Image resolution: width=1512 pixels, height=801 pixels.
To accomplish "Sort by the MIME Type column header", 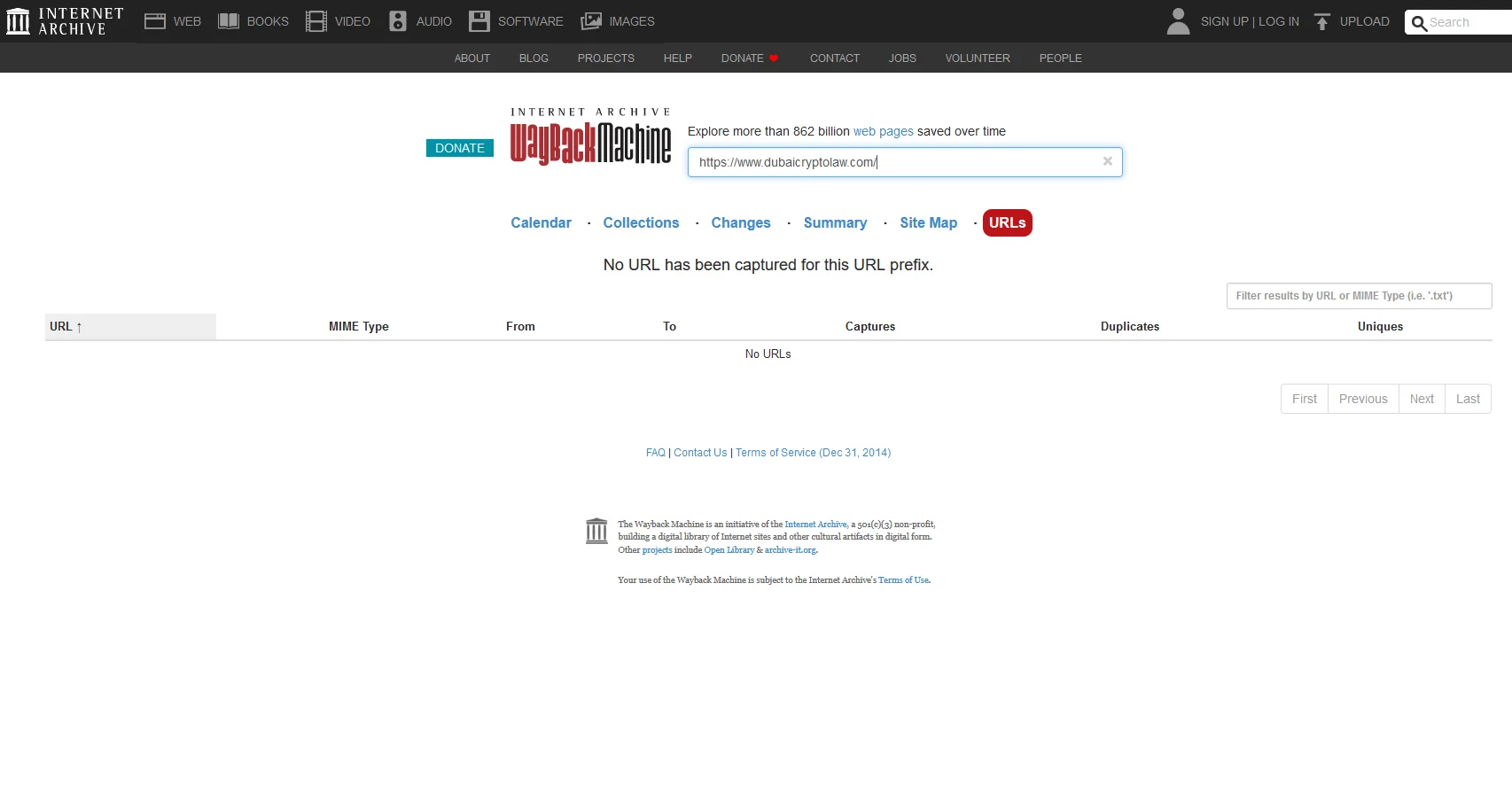I will pos(359,326).
